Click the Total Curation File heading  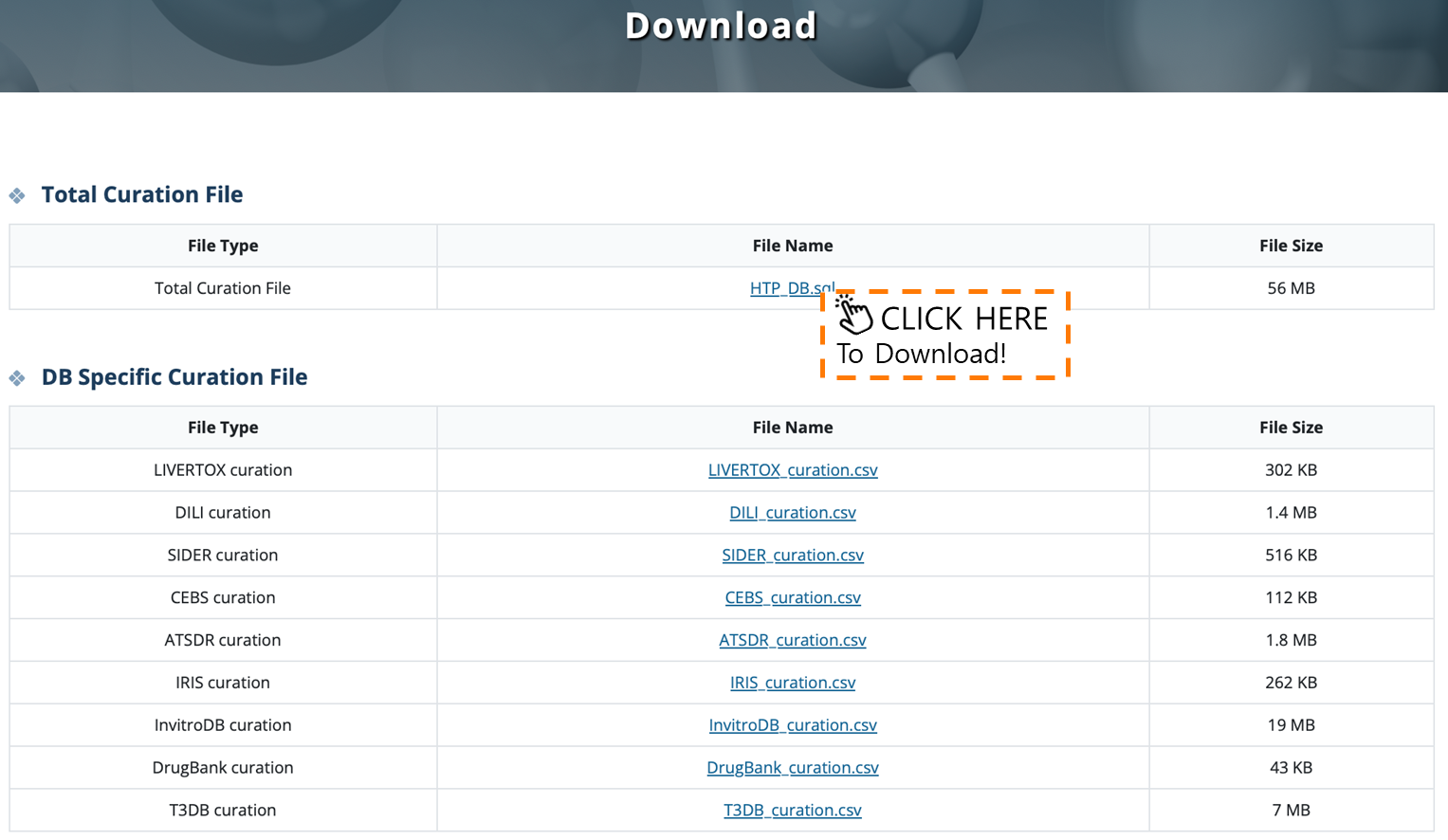(x=142, y=194)
